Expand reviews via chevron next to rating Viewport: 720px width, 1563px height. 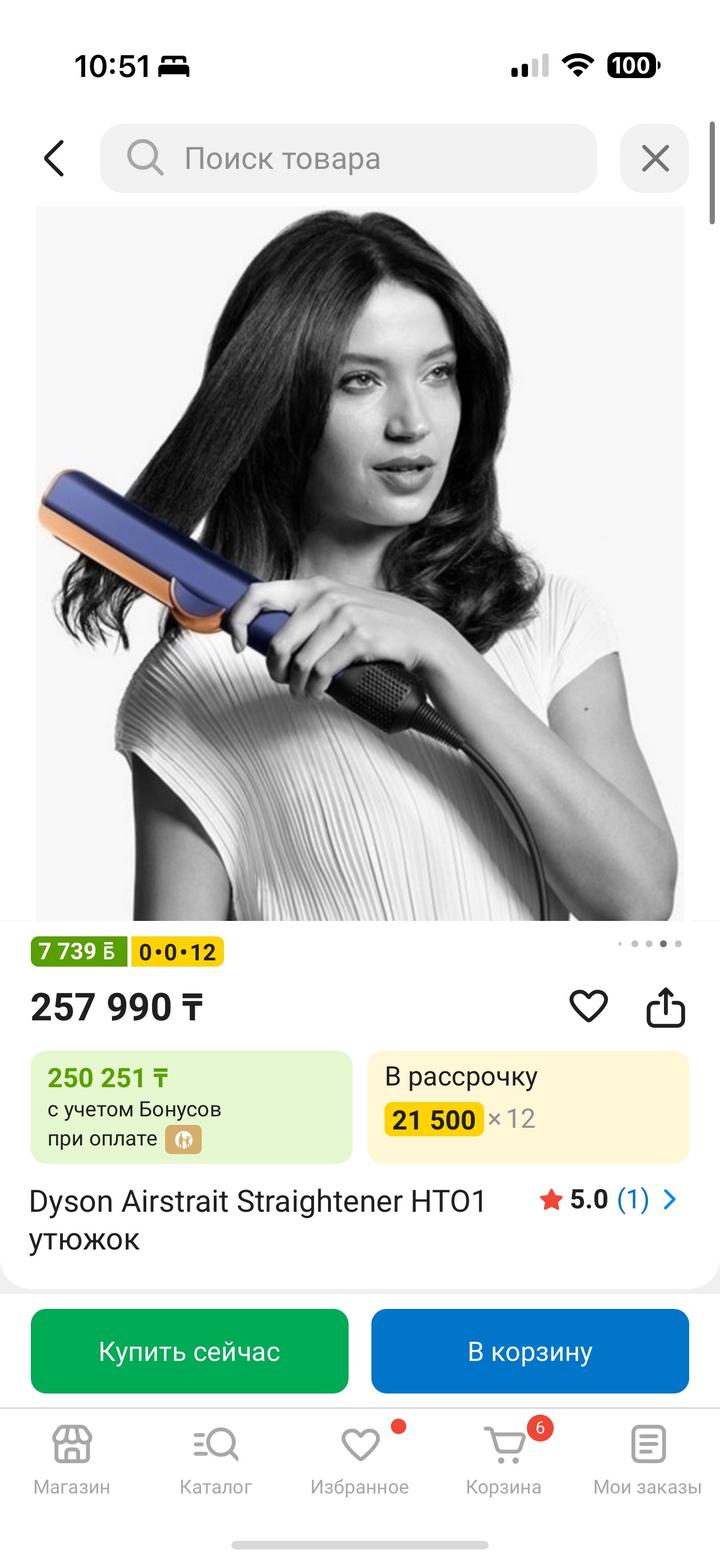click(x=670, y=1199)
